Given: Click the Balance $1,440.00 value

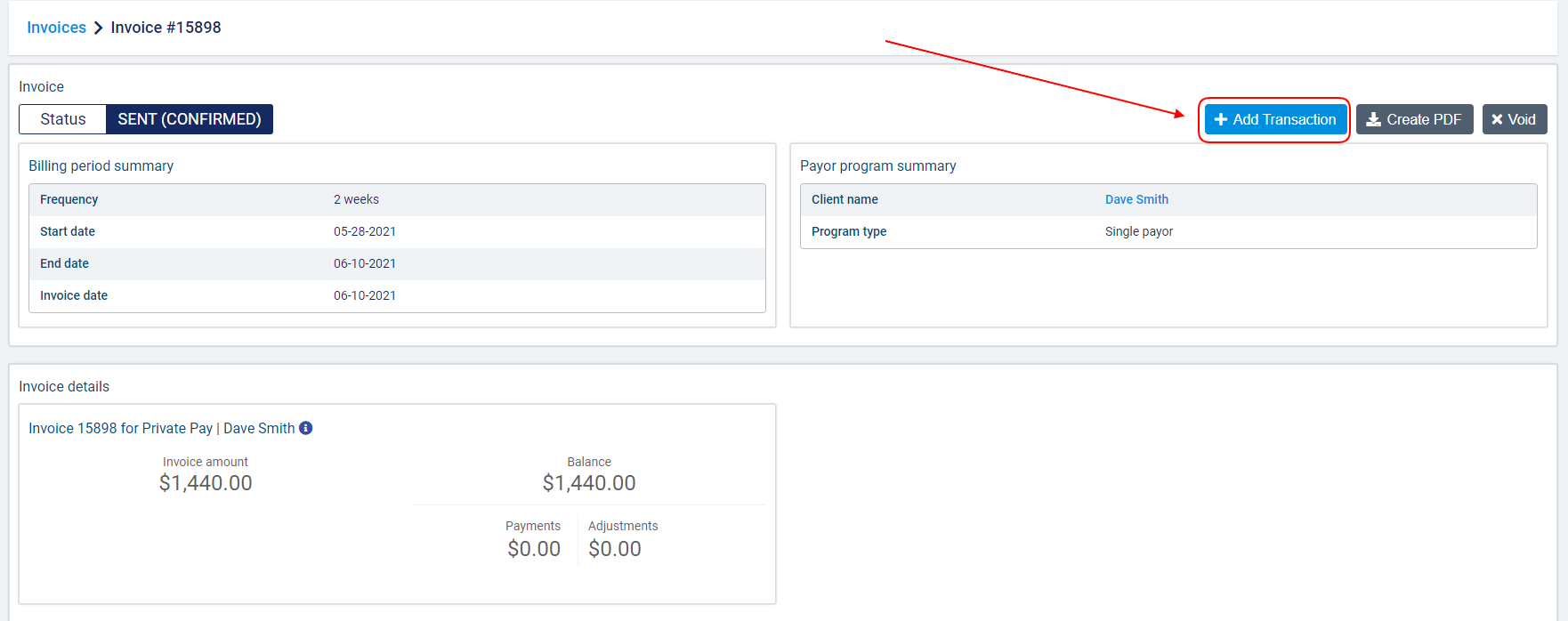Looking at the screenshot, I should pos(589,483).
